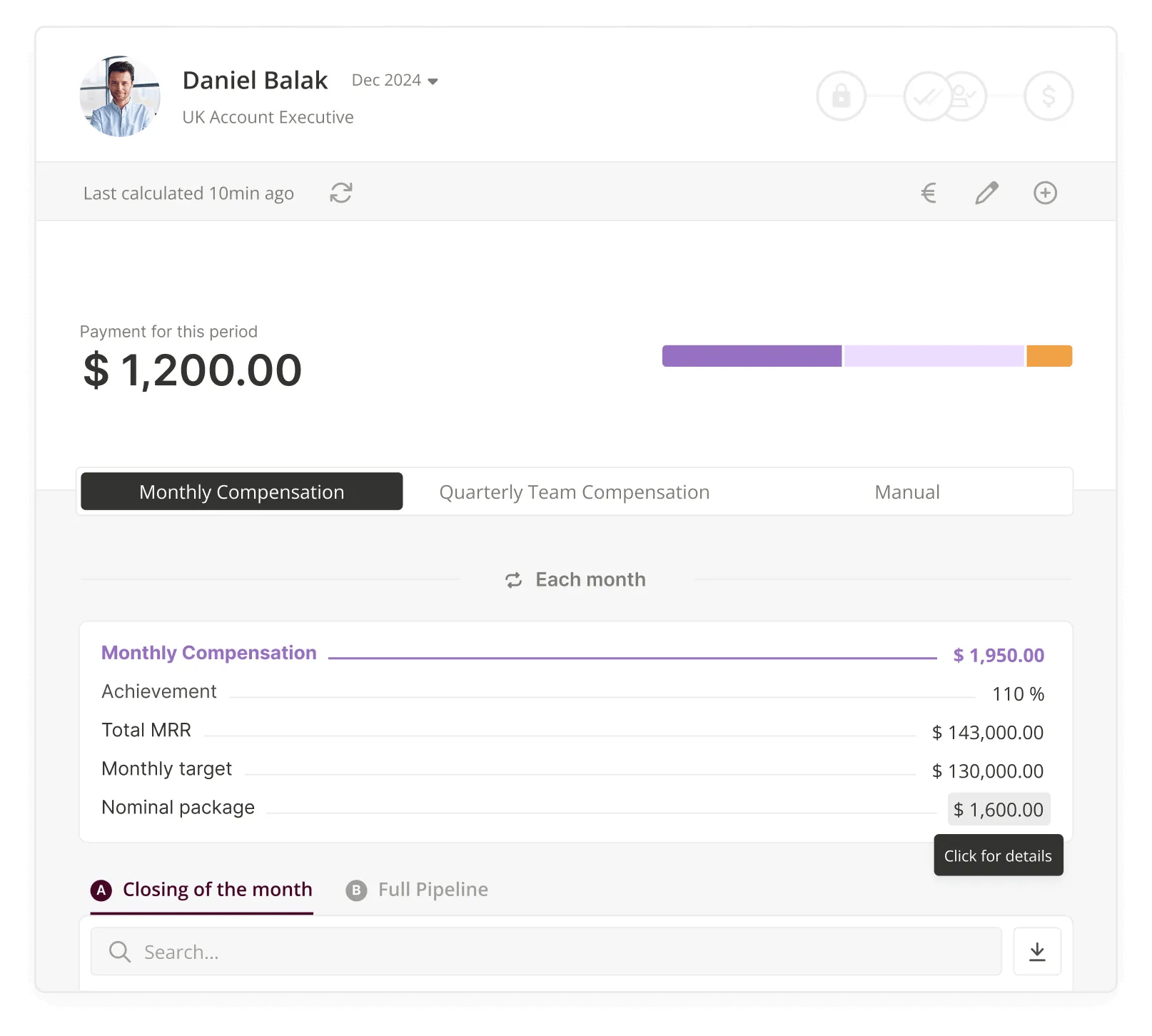
Task: Click the Monthly target row label
Action: tap(166, 768)
